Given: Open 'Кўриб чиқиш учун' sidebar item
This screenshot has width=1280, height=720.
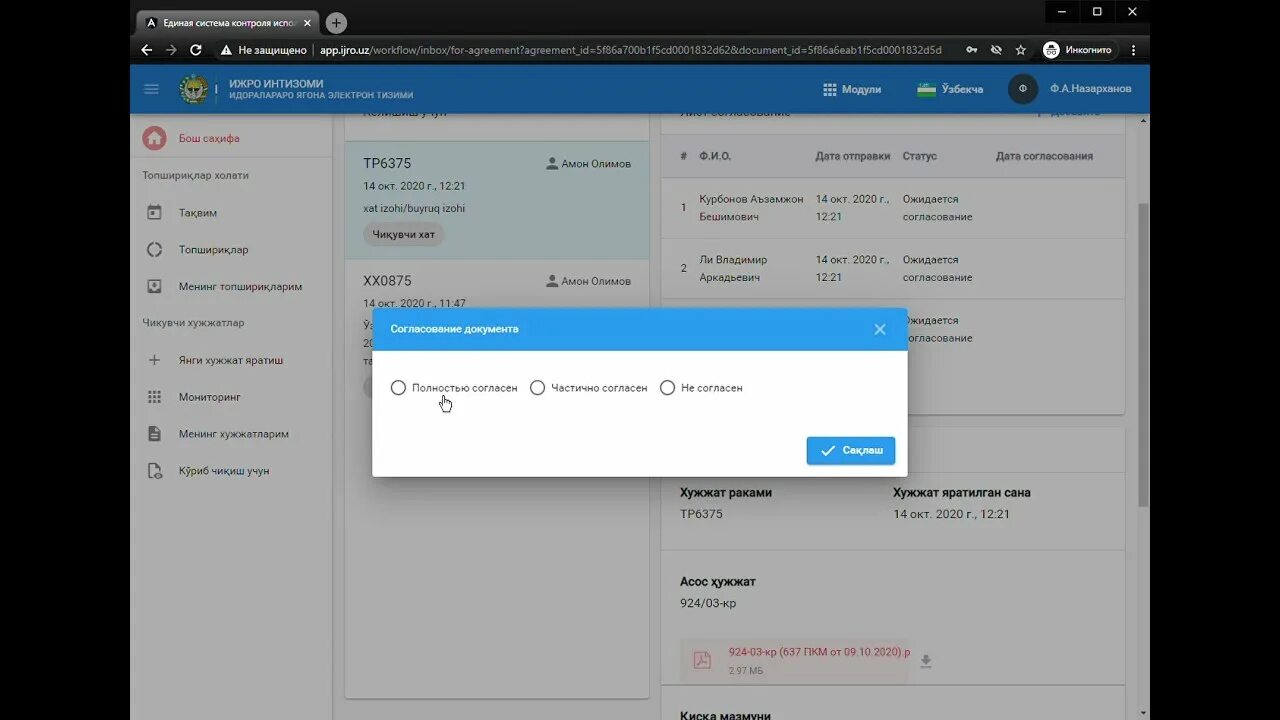Looking at the screenshot, I should [x=224, y=471].
